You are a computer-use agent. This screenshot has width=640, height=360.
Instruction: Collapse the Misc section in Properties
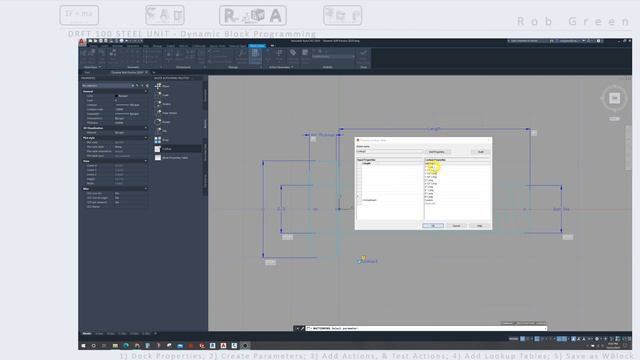point(146,189)
